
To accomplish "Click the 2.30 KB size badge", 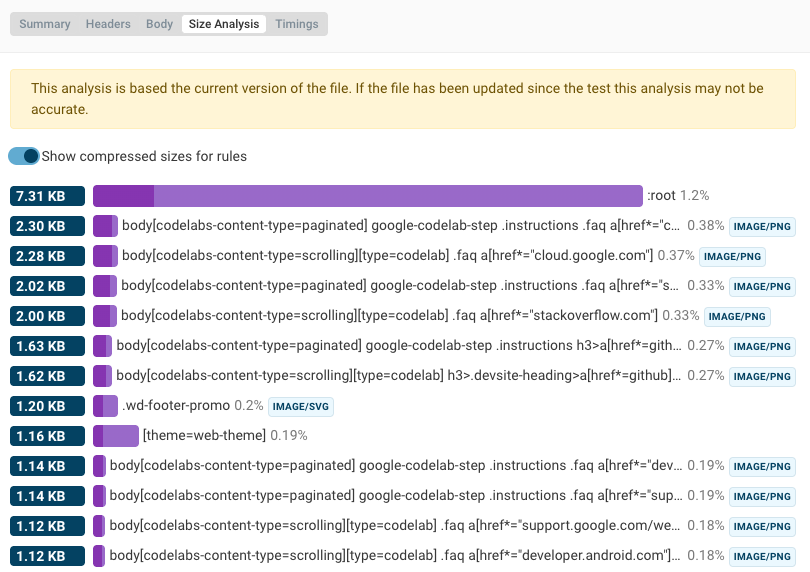I will [x=47, y=226].
